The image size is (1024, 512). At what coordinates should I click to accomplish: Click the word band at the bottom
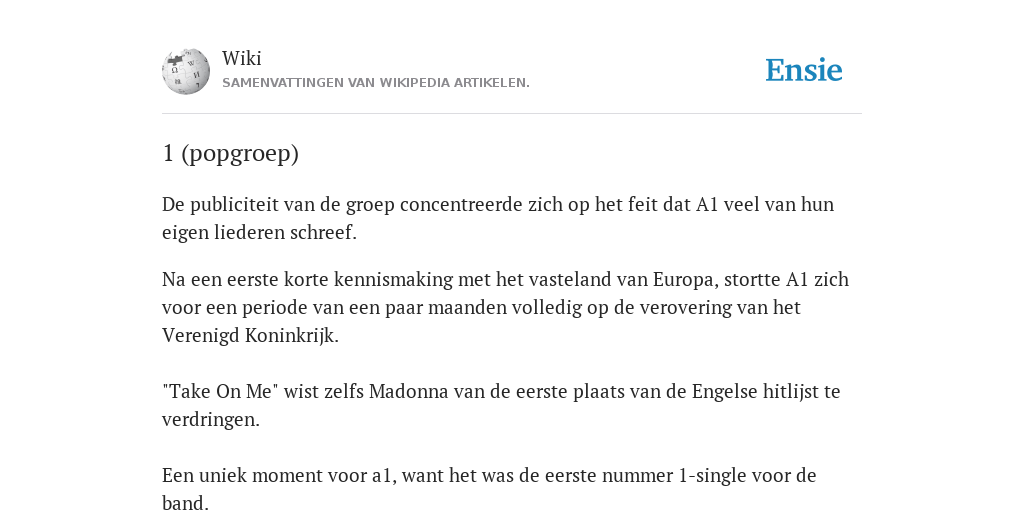[185, 503]
